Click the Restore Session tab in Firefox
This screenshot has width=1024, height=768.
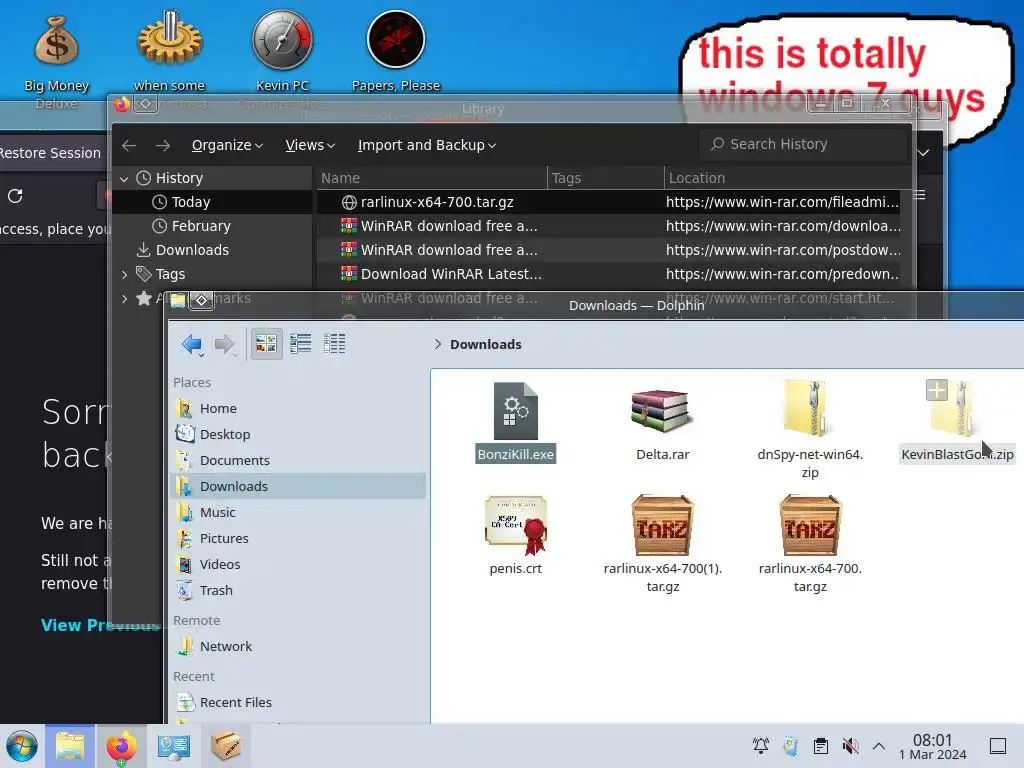pos(51,153)
